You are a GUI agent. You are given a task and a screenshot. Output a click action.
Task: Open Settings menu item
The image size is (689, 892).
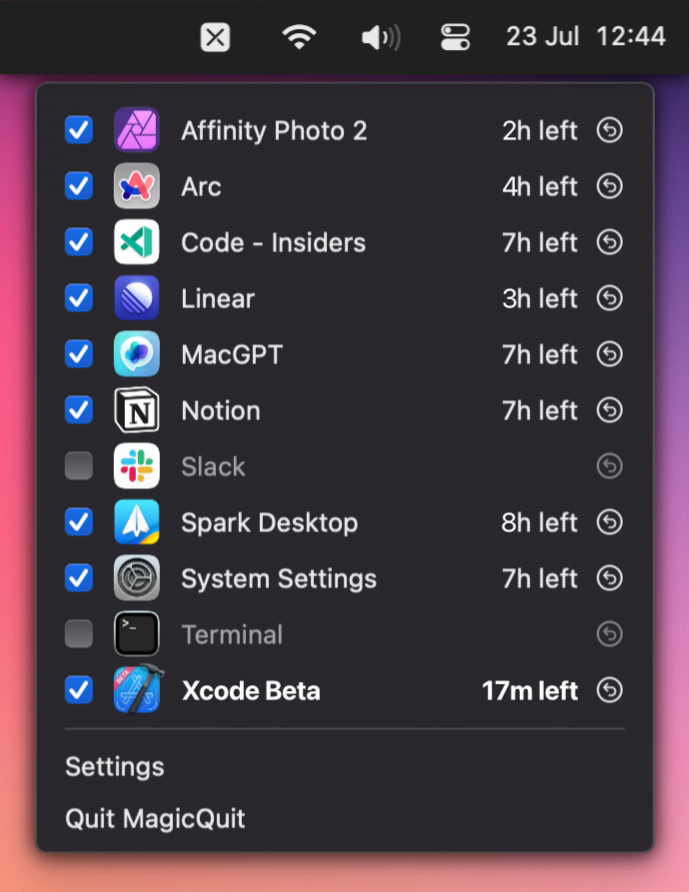[114, 767]
